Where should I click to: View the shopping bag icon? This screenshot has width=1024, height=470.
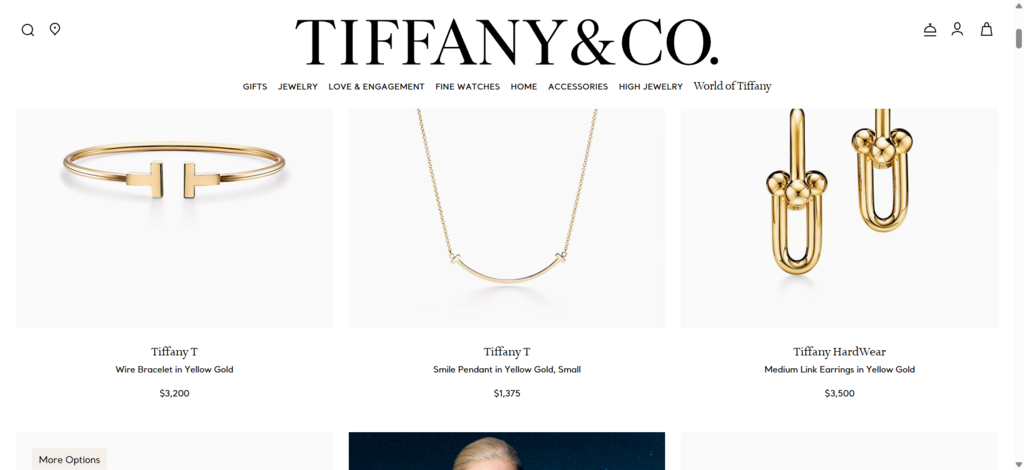(987, 29)
